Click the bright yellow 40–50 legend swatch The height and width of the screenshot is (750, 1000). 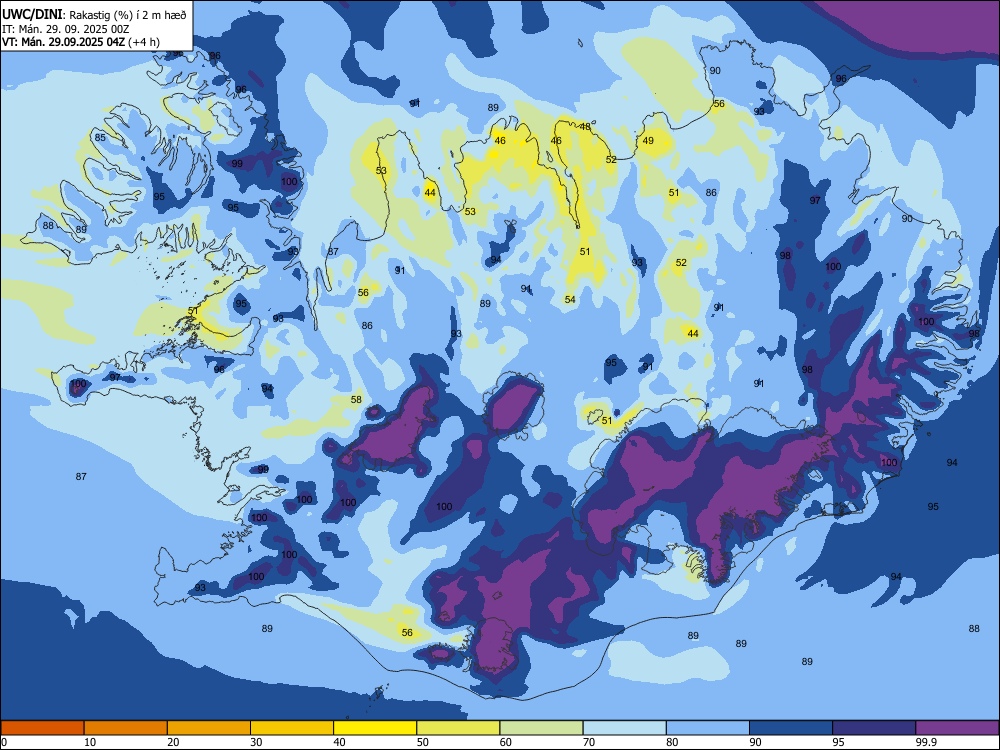tap(375, 728)
